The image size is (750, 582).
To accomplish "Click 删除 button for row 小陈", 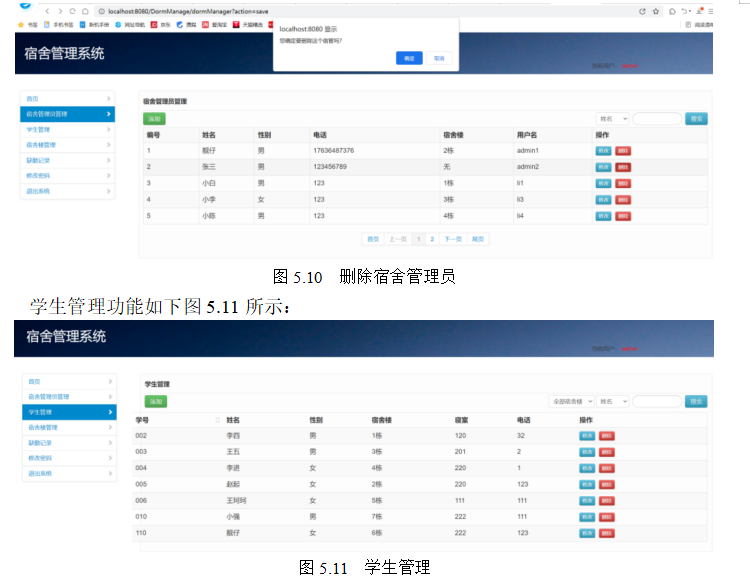I will pos(623,216).
